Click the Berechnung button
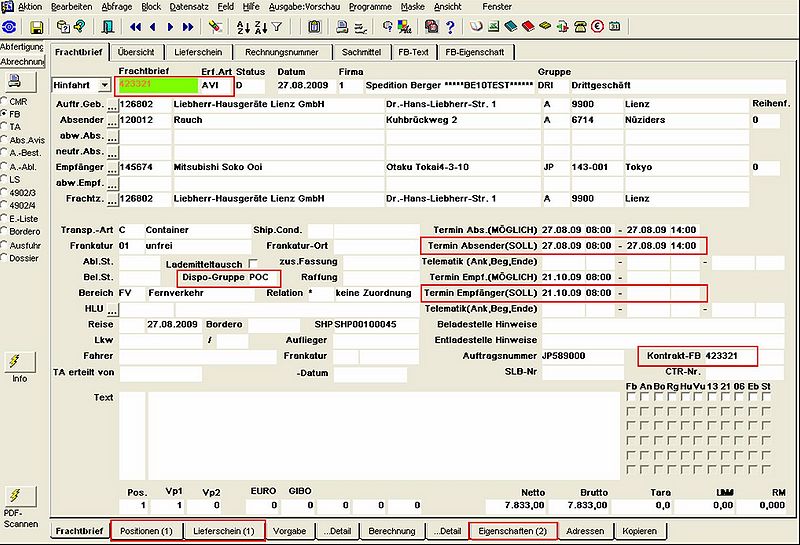The image size is (800, 545). coord(392,531)
